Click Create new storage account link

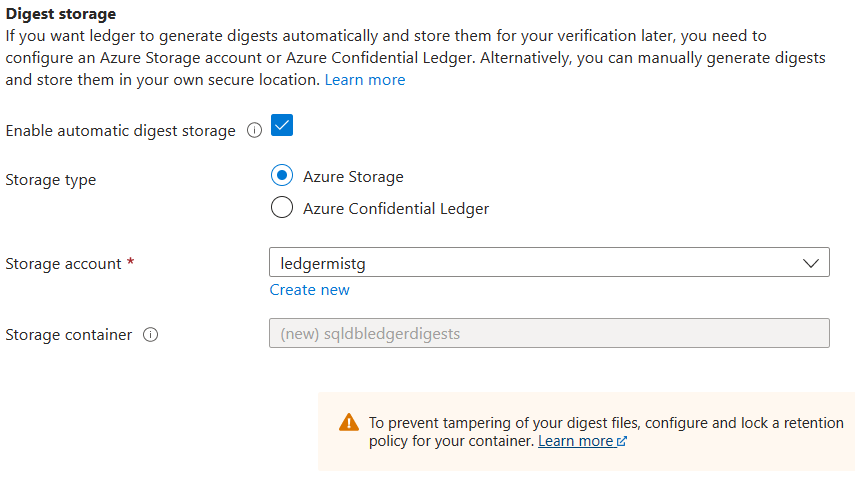(x=309, y=290)
